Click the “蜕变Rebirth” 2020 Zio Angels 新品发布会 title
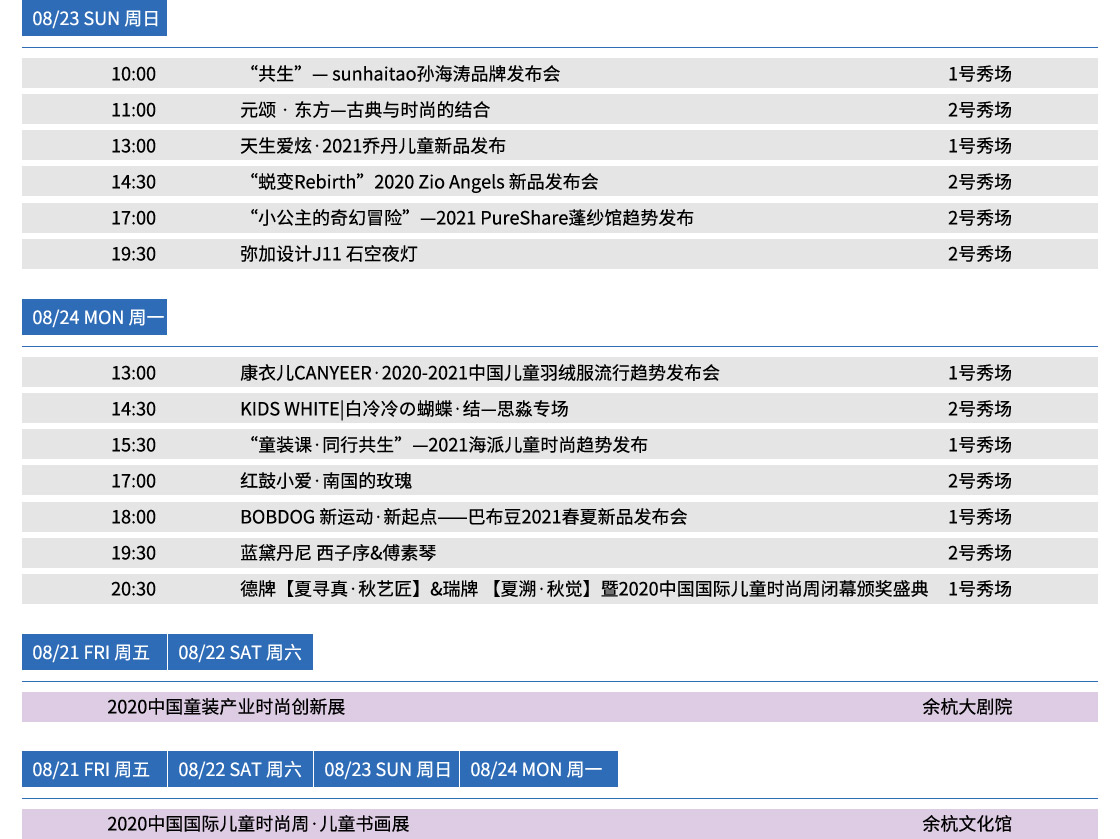This screenshot has width=1120, height=839. 424,182
